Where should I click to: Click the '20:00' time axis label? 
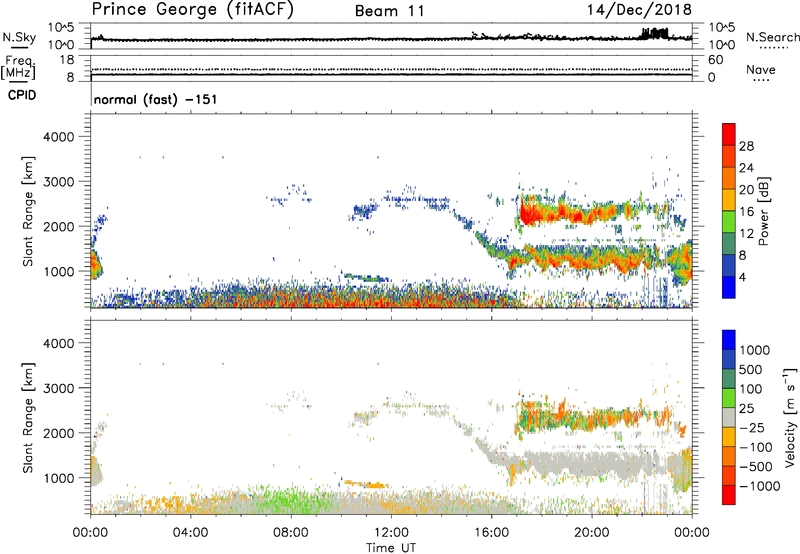[x=592, y=533]
